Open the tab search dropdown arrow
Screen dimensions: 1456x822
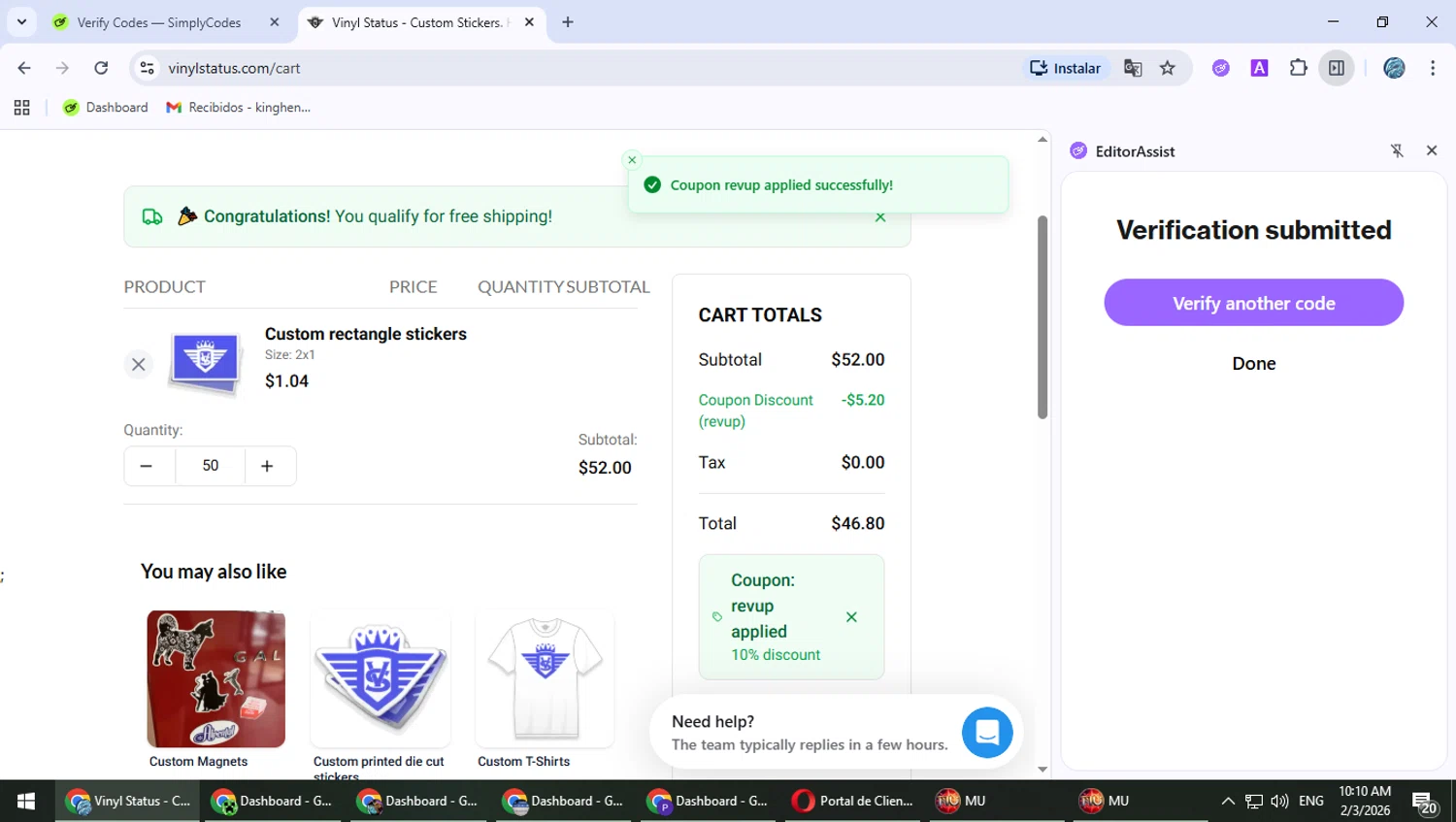(x=21, y=21)
